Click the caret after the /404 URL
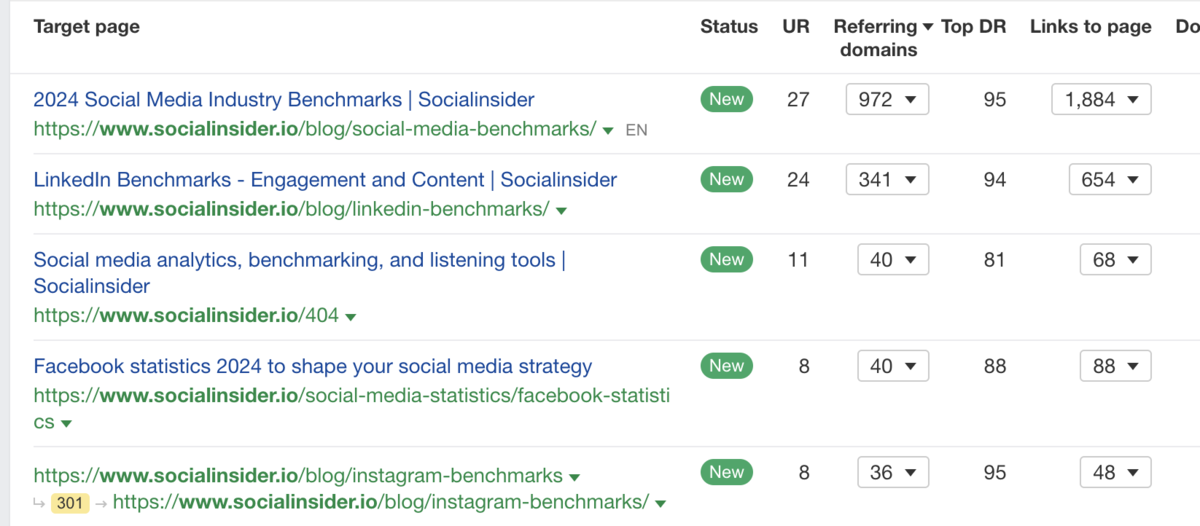This screenshot has height=526, width=1200. (350, 318)
